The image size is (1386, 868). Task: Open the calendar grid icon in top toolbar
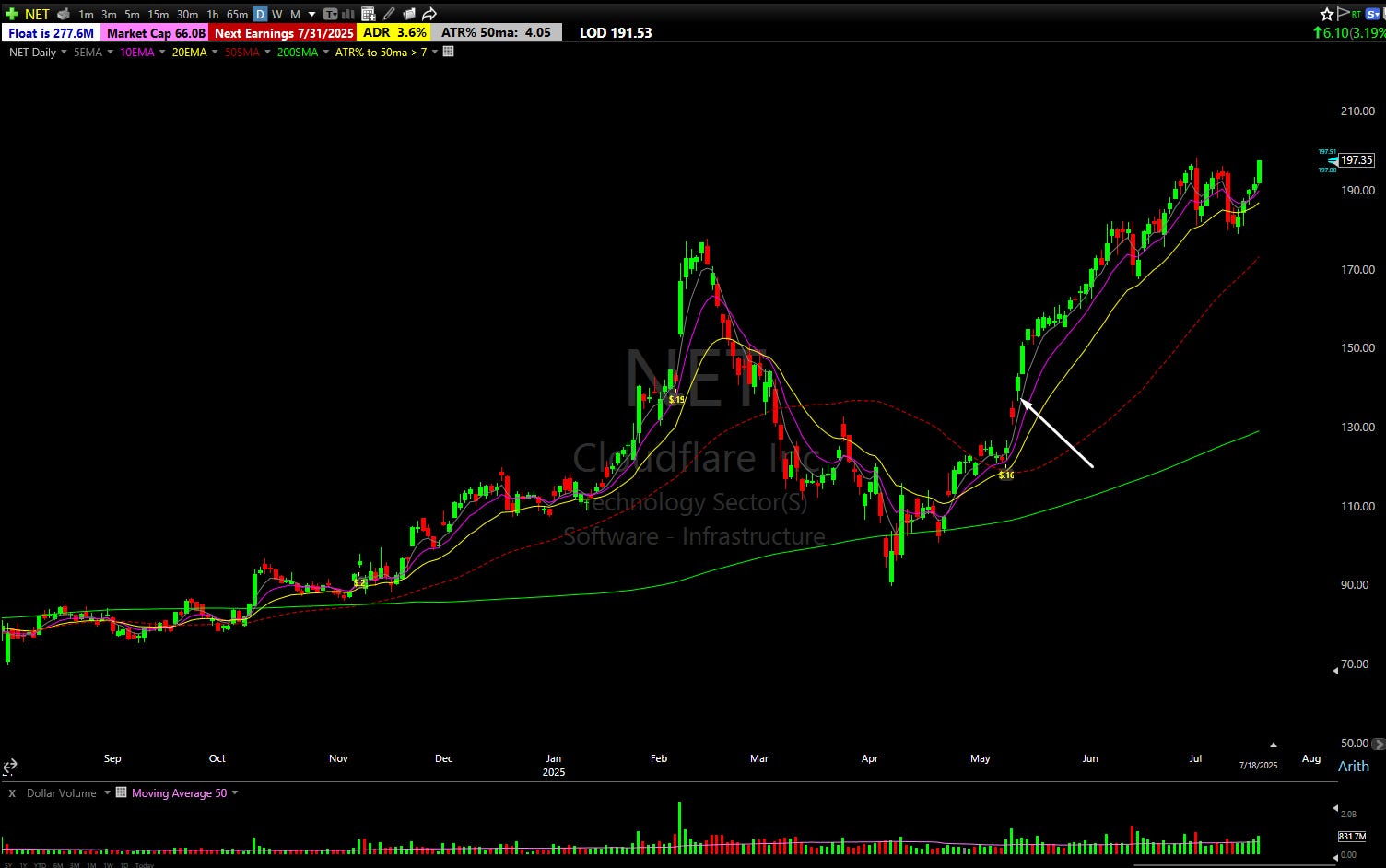point(369,14)
